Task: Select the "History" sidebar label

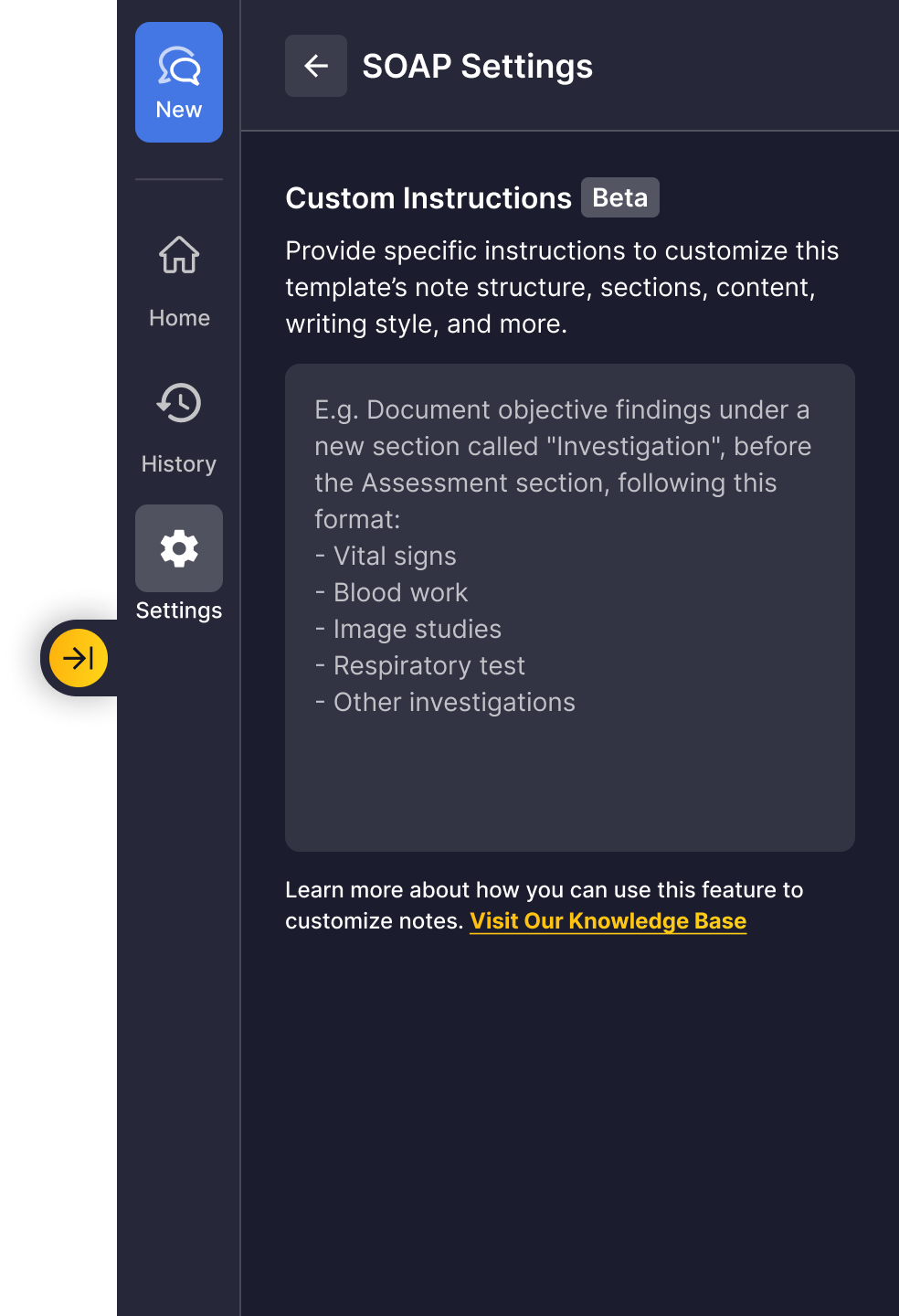Action: pyautogui.click(x=179, y=464)
